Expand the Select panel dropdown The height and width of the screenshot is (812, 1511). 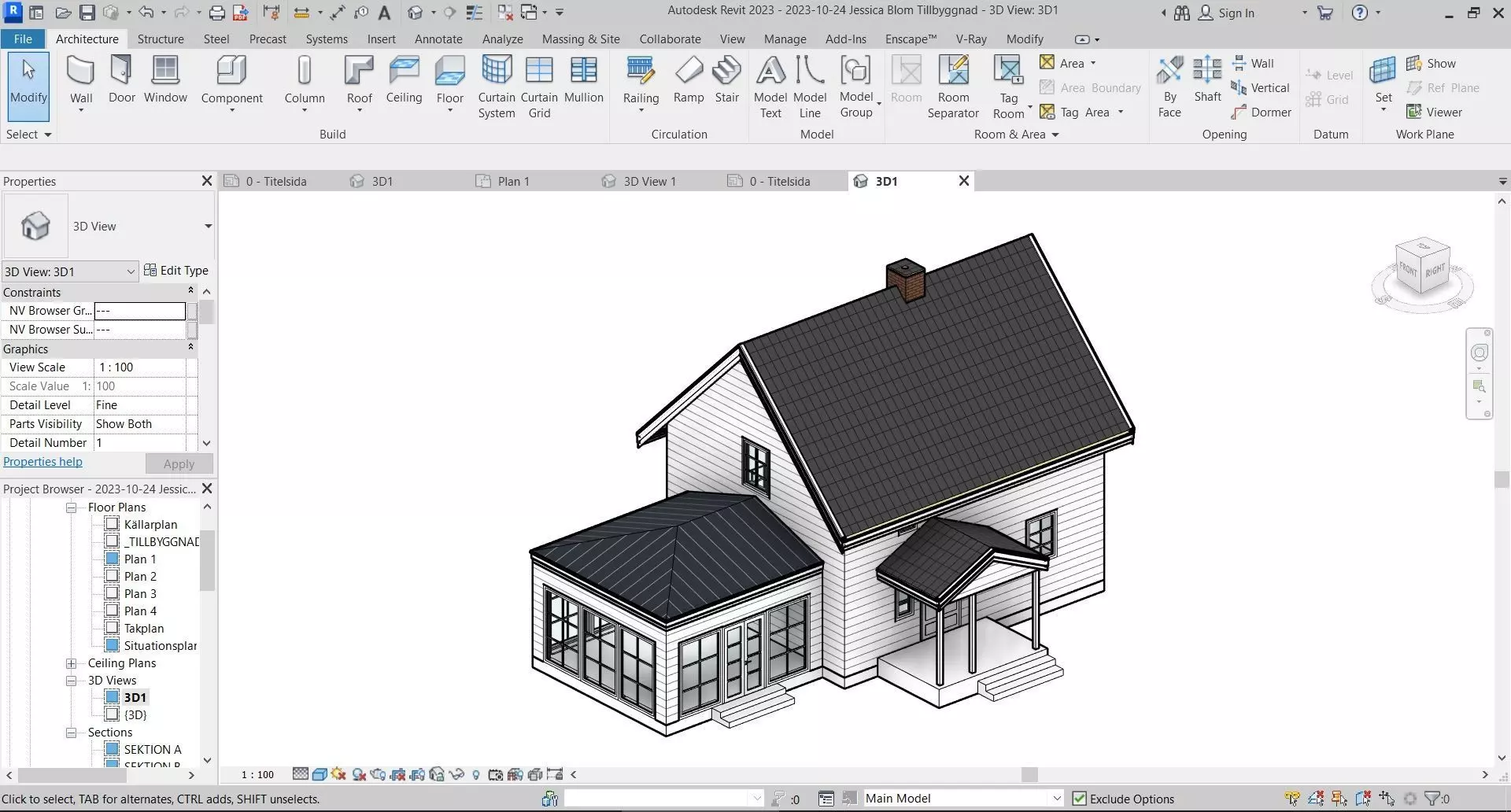(x=28, y=135)
